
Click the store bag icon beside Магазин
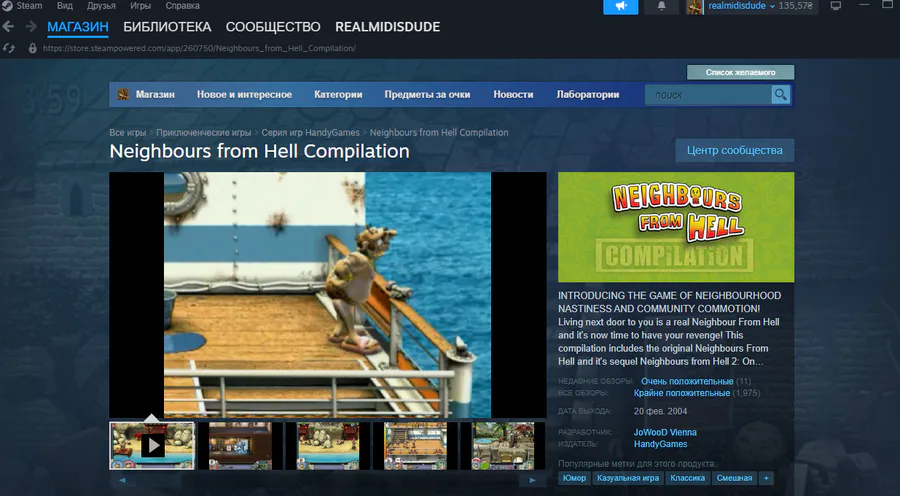(x=123, y=94)
